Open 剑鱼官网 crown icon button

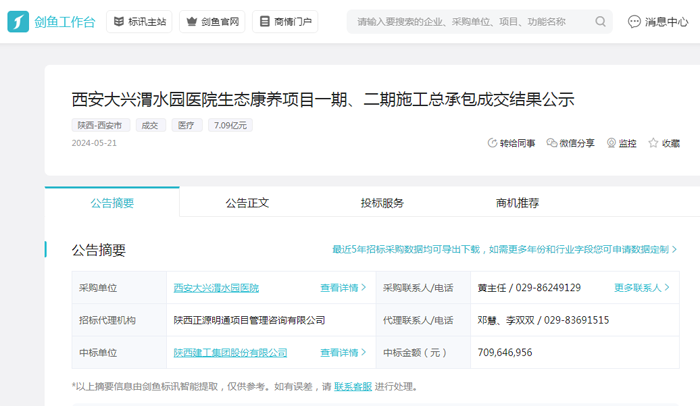211,21
